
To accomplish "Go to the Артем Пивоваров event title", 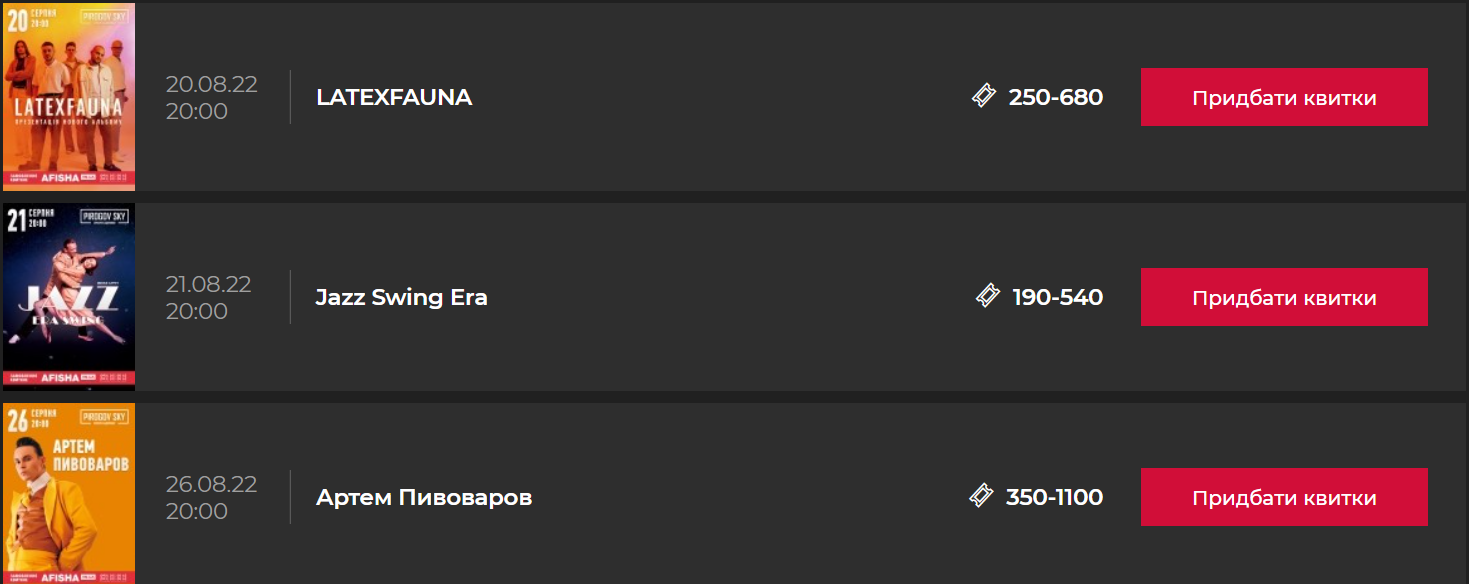I will coord(424,497).
